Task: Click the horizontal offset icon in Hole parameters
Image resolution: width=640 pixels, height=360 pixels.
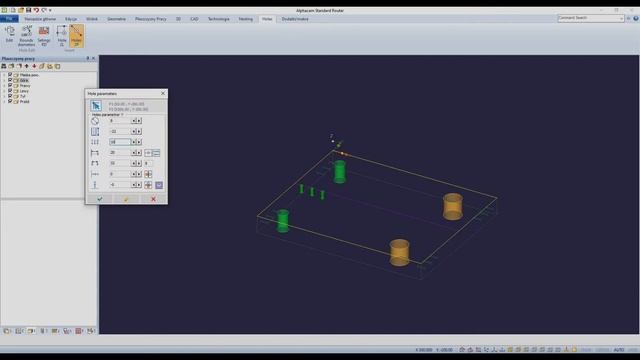Action: click(x=95, y=174)
